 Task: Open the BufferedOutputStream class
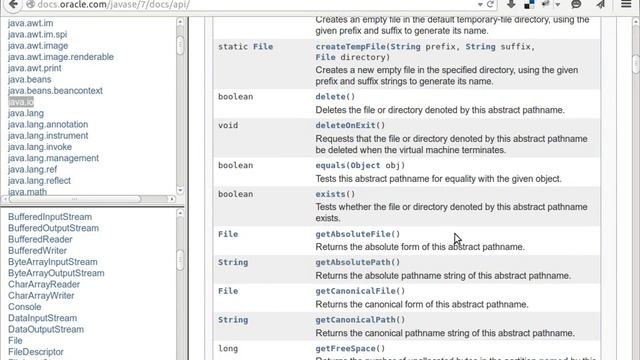point(53,228)
